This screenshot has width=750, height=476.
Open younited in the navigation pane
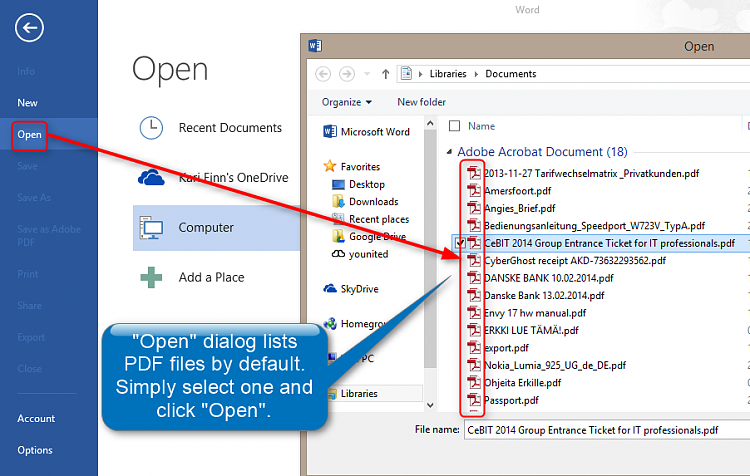(360, 254)
